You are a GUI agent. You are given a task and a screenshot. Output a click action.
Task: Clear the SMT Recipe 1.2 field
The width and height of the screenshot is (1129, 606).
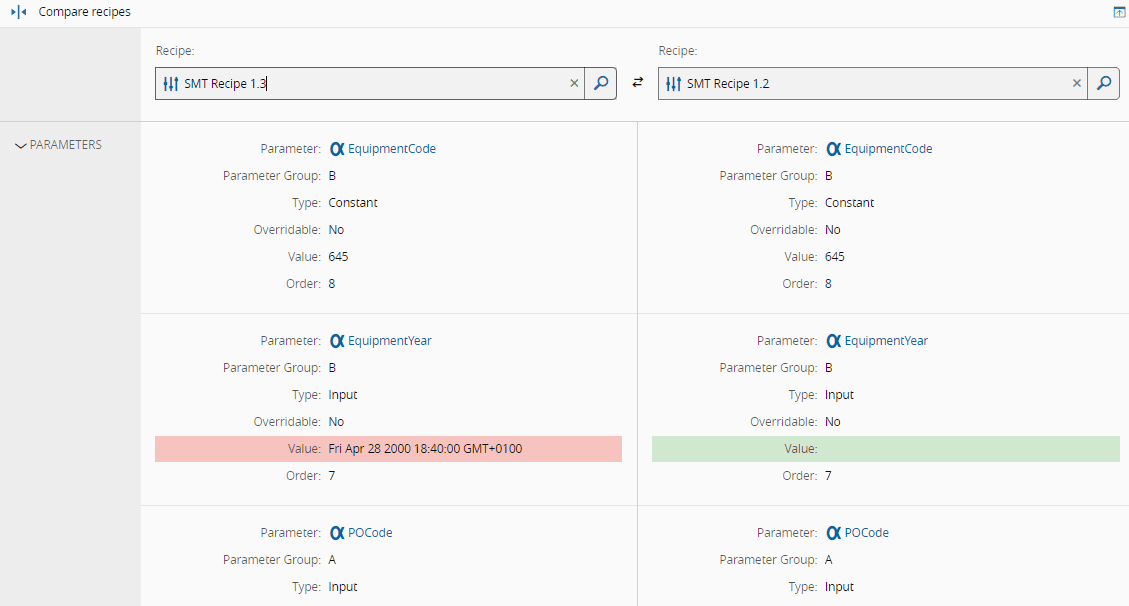tap(1077, 84)
